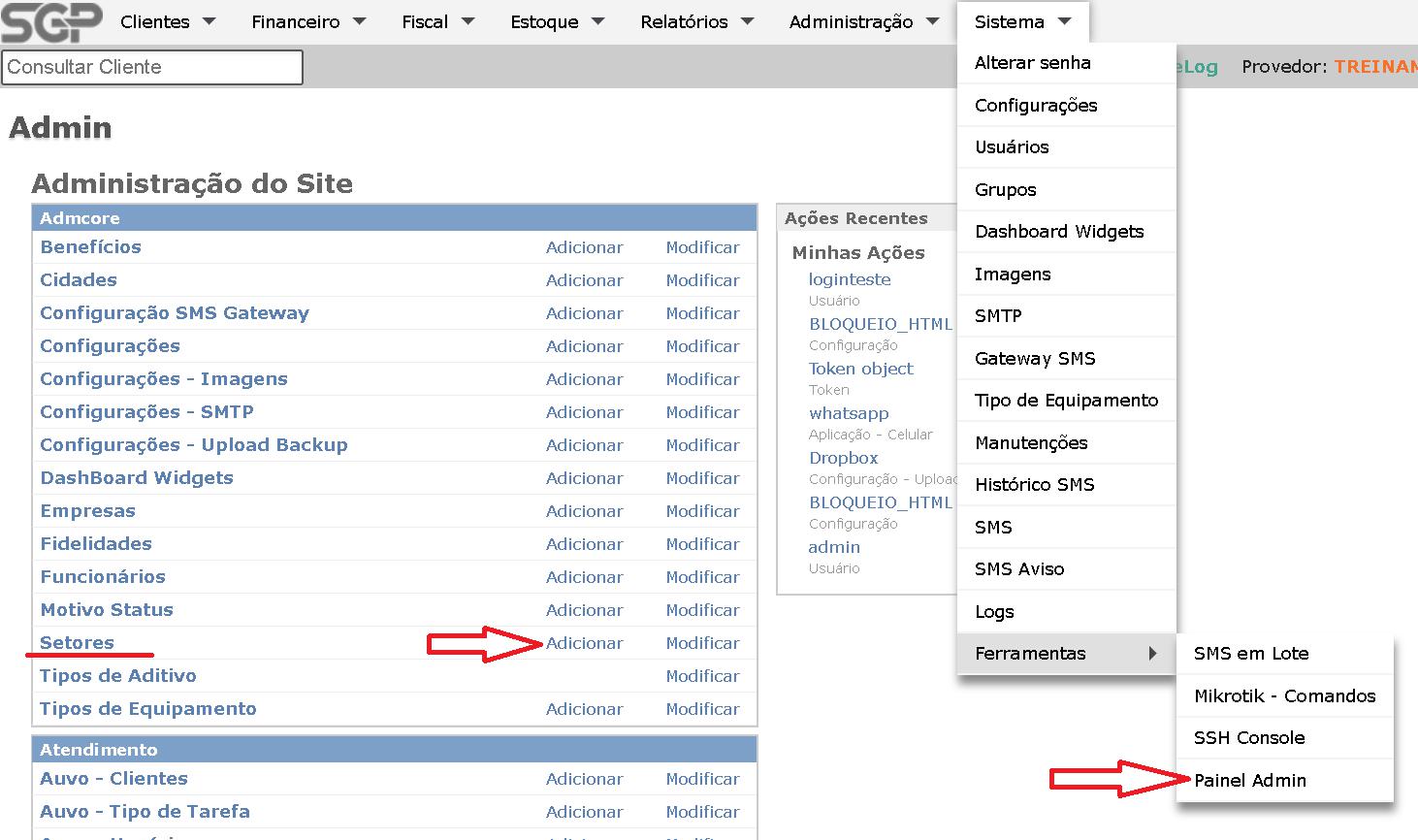The height and width of the screenshot is (840, 1418).
Task: Open Dashboard Widgets in the Sistema menu
Action: click(x=1058, y=231)
